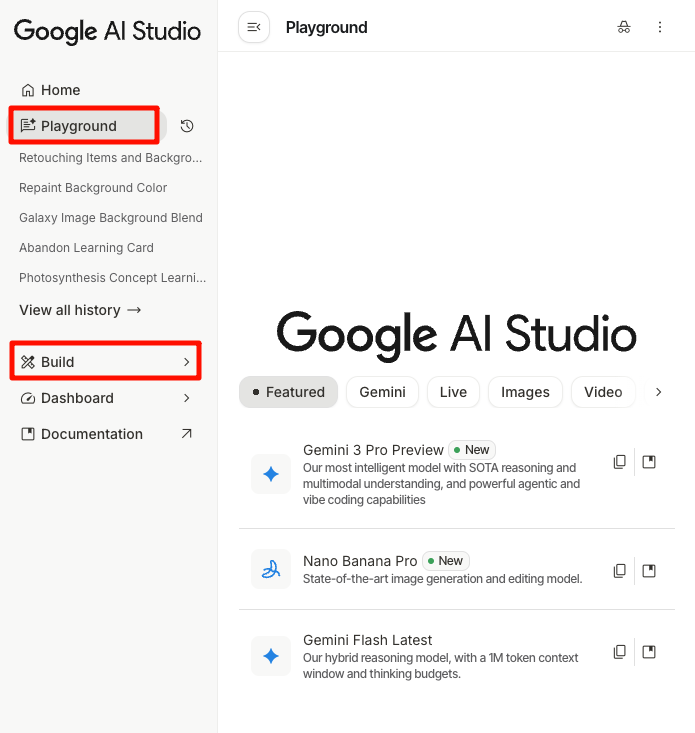
Task: Expand the Build section chevron
Action: click(x=187, y=362)
